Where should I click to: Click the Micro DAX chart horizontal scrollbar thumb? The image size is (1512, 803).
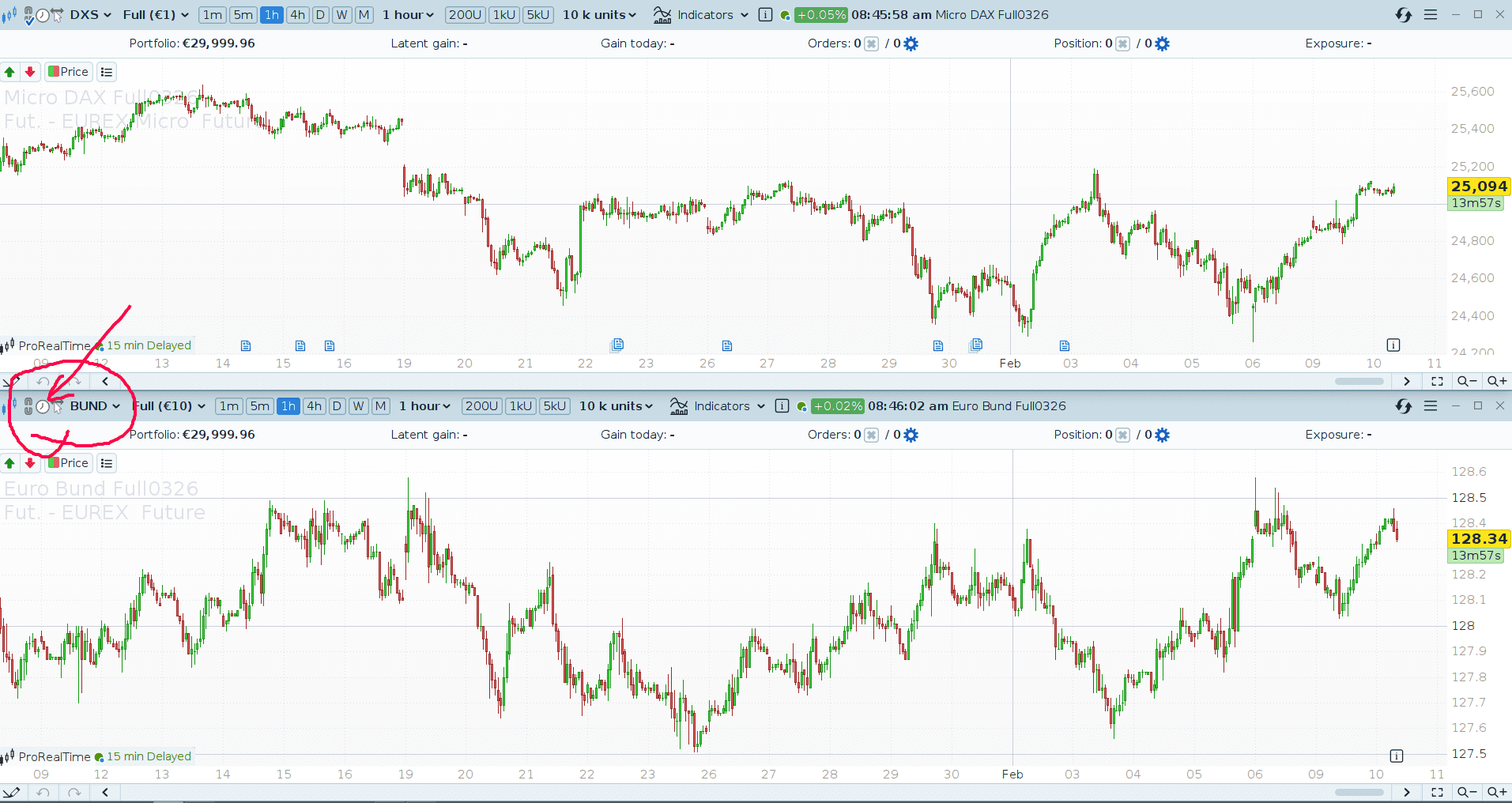pyautogui.click(x=1359, y=381)
